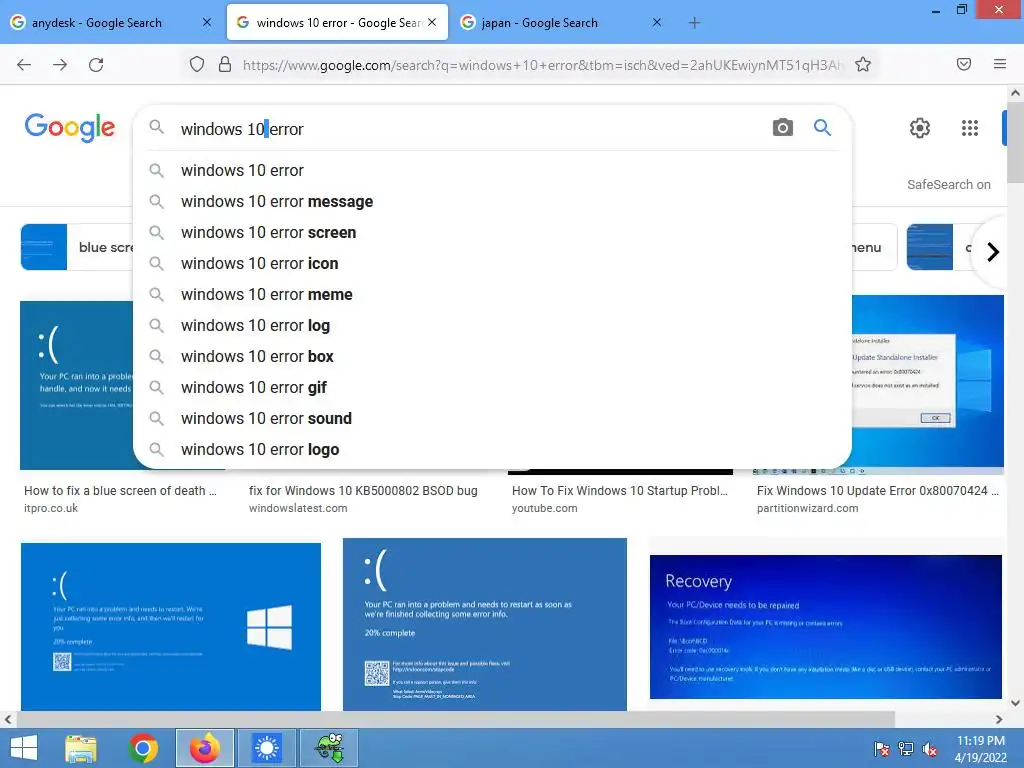Image resolution: width=1024 pixels, height=768 pixels.
Task: Click the padlock site security icon
Action: pyautogui.click(x=225, y=64)
